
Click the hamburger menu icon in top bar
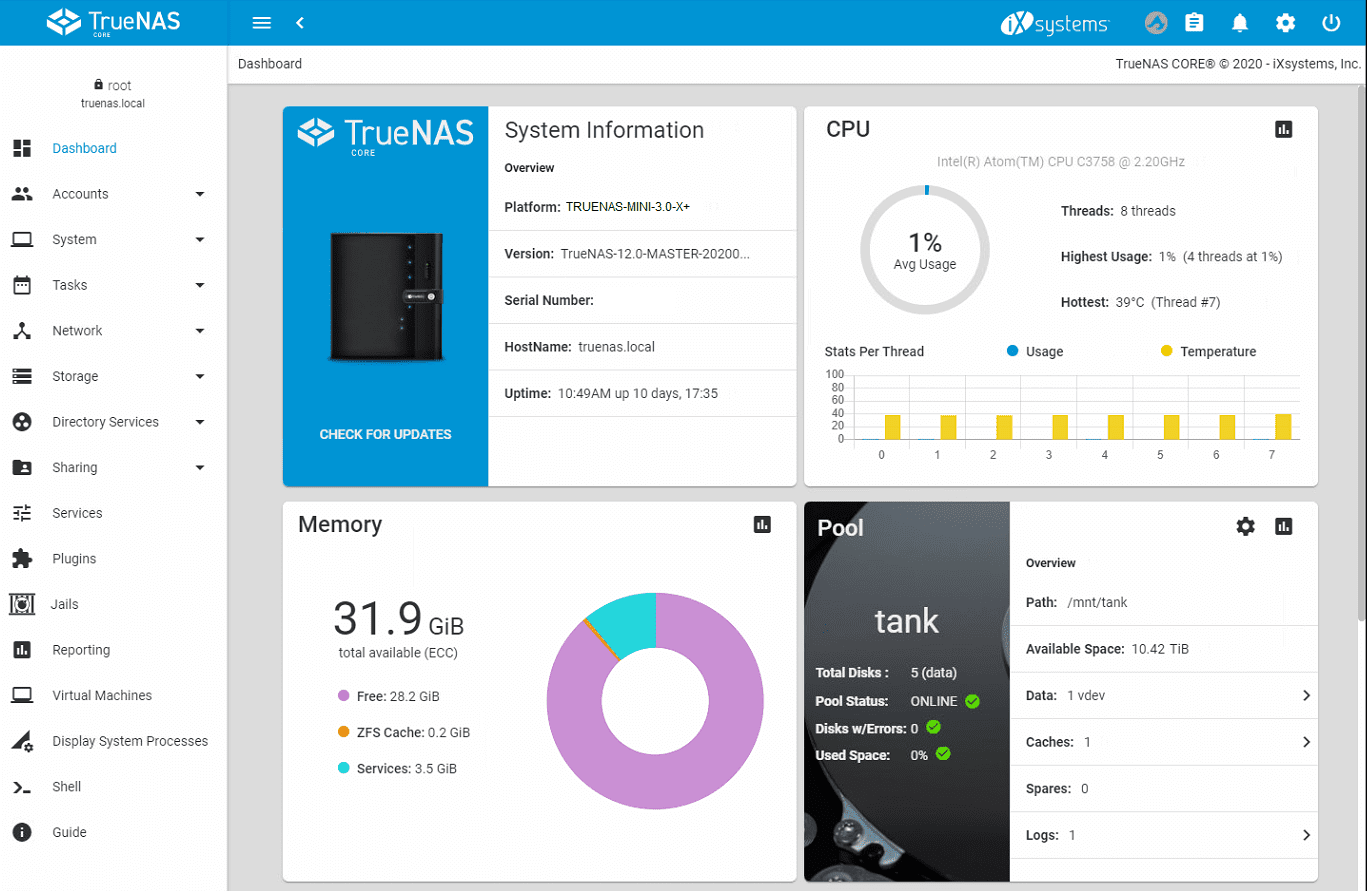click(x=261, y=23)
